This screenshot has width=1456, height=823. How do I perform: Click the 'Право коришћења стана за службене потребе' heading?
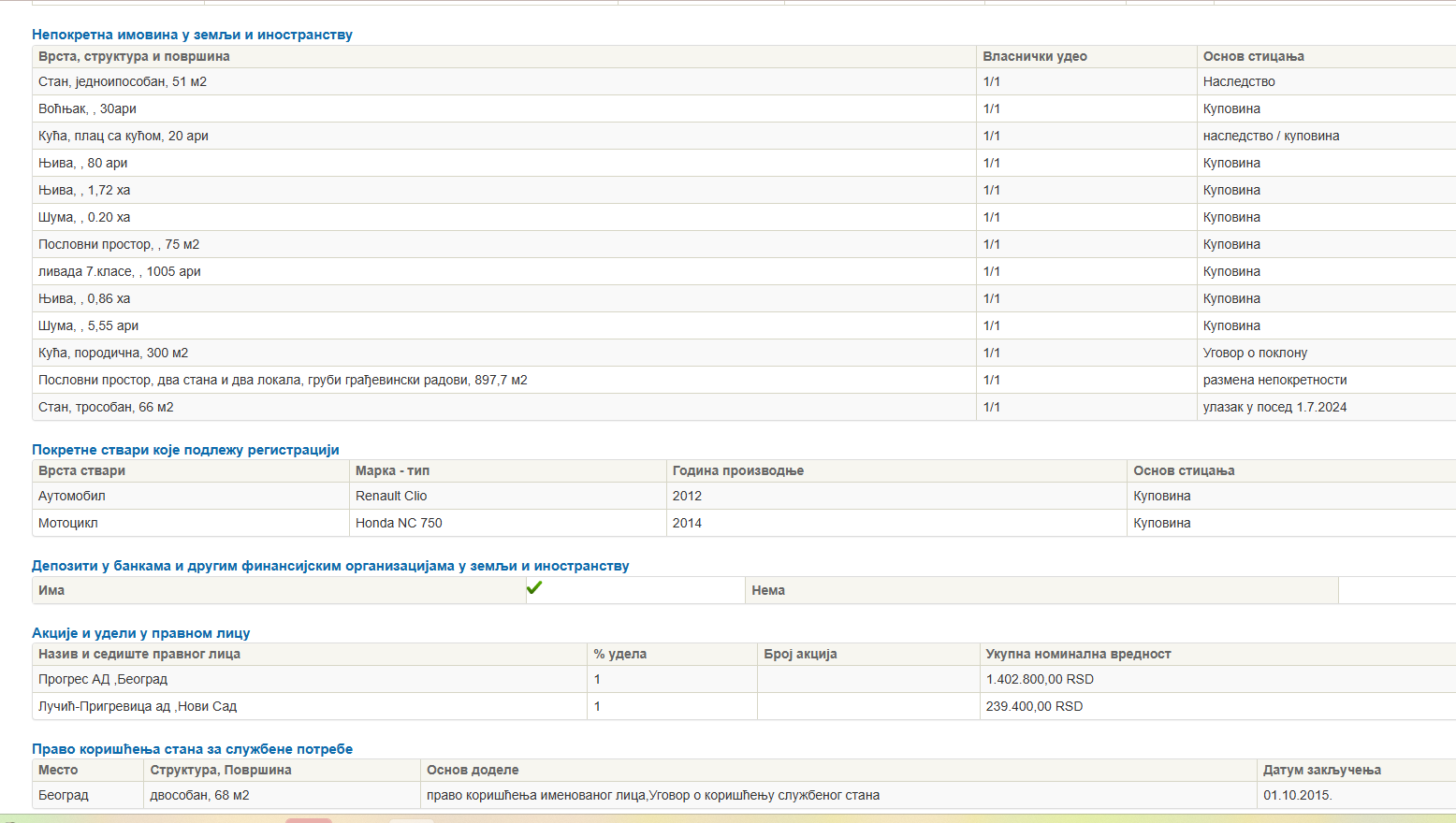[192, 749]
